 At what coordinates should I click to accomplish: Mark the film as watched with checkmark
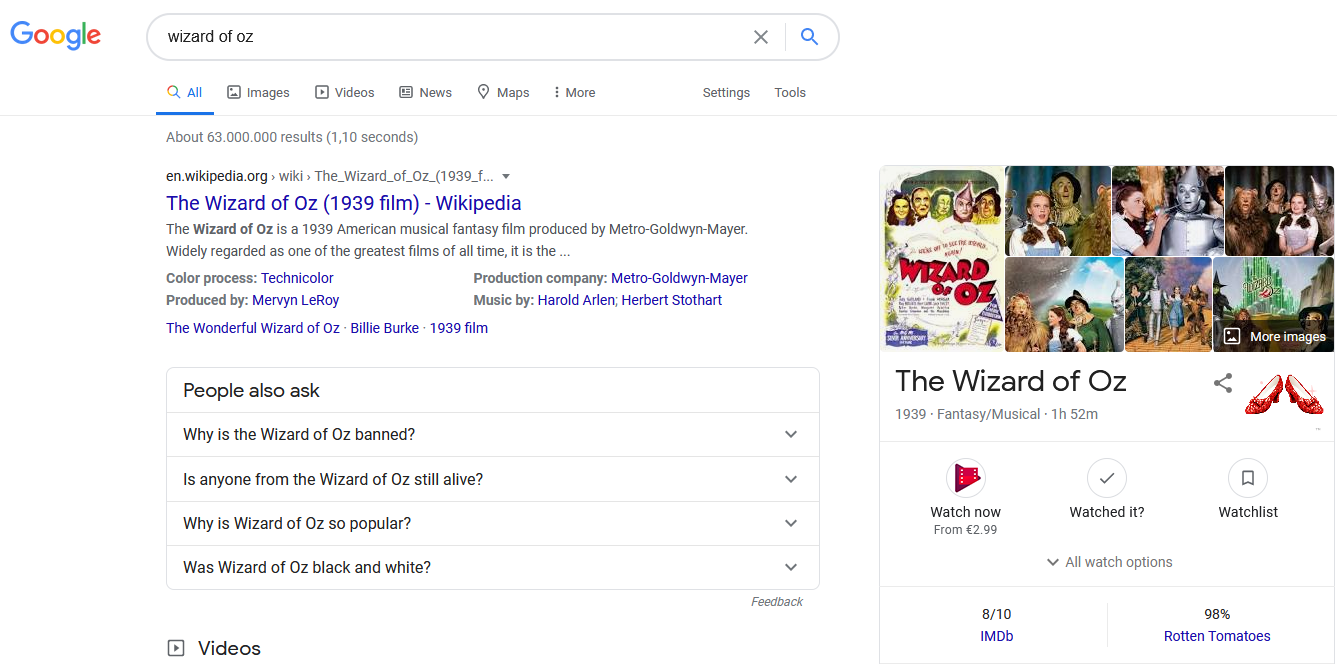click(1107, 478)
